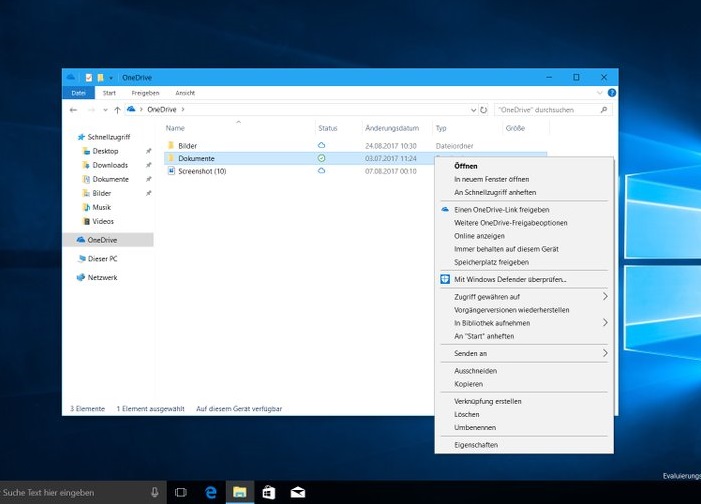Click the Up one level arrow
The width and height of the screenshot is (701, 504).
point(117,109)
